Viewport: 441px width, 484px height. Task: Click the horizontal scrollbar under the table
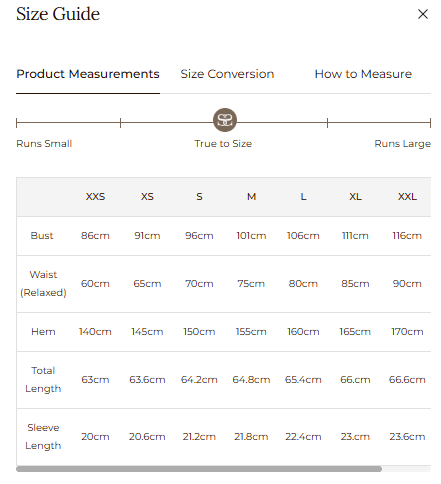(x=199, y=469)
